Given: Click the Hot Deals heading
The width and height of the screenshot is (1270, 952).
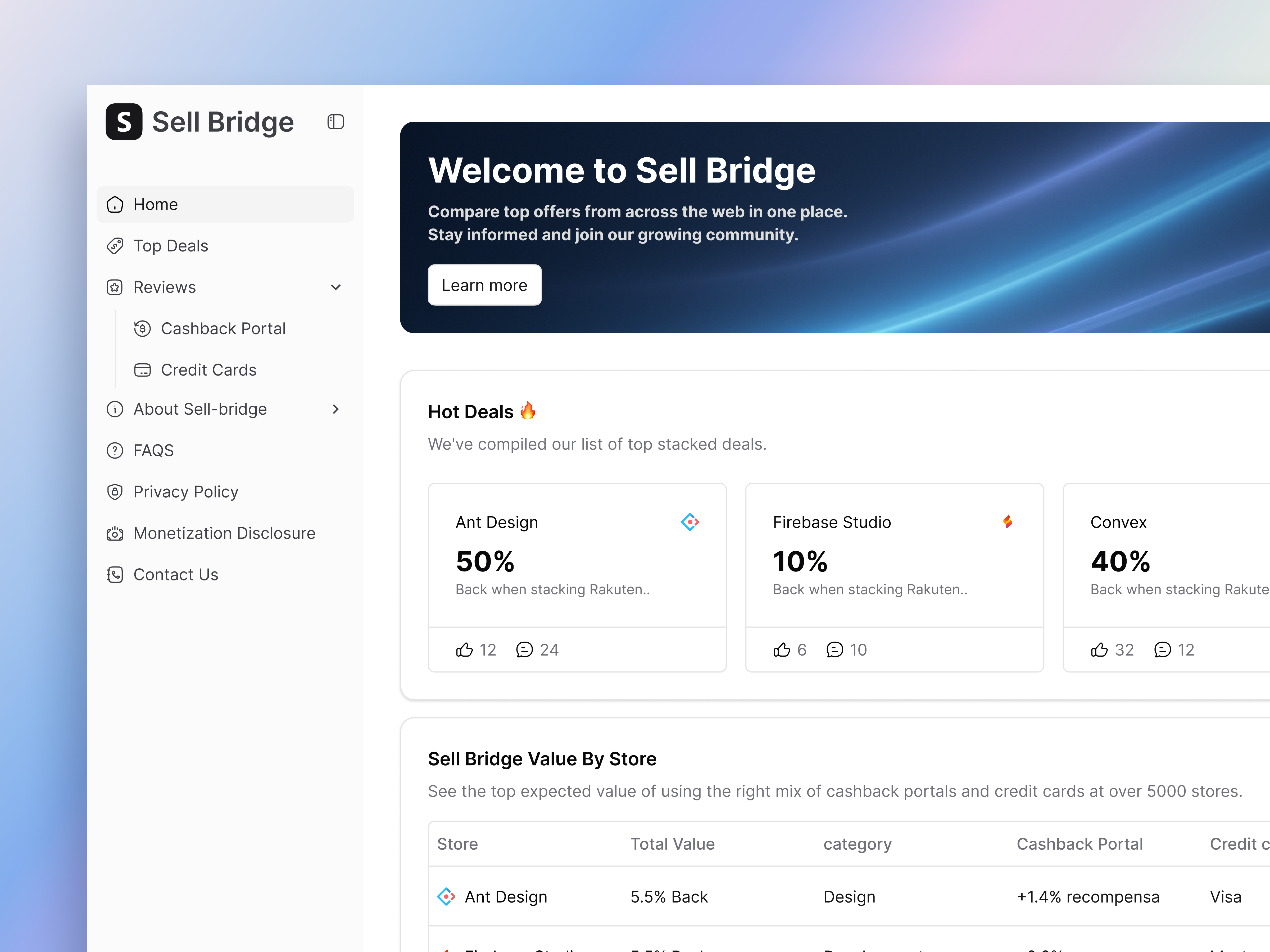Looking at the screenshot, I should (x=471, y=411).
